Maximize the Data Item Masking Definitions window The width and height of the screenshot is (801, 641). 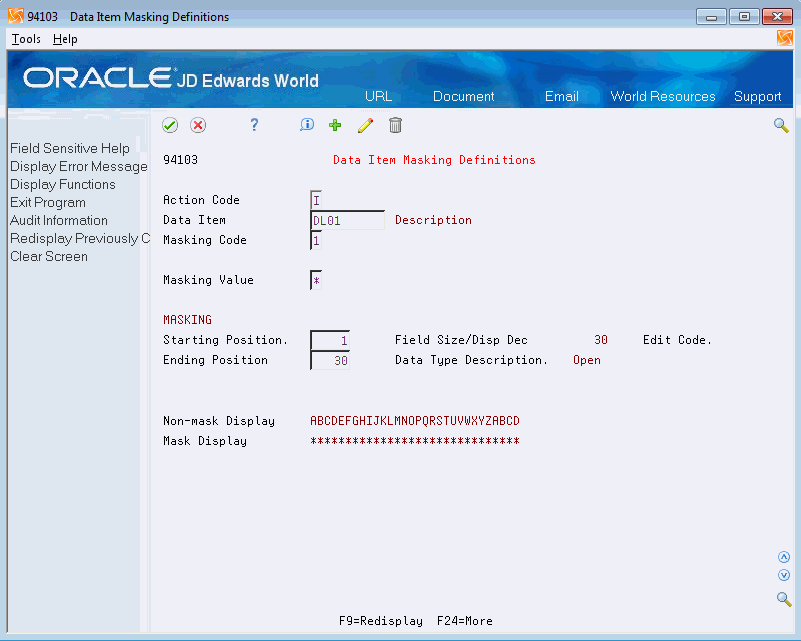pos(744,17)
